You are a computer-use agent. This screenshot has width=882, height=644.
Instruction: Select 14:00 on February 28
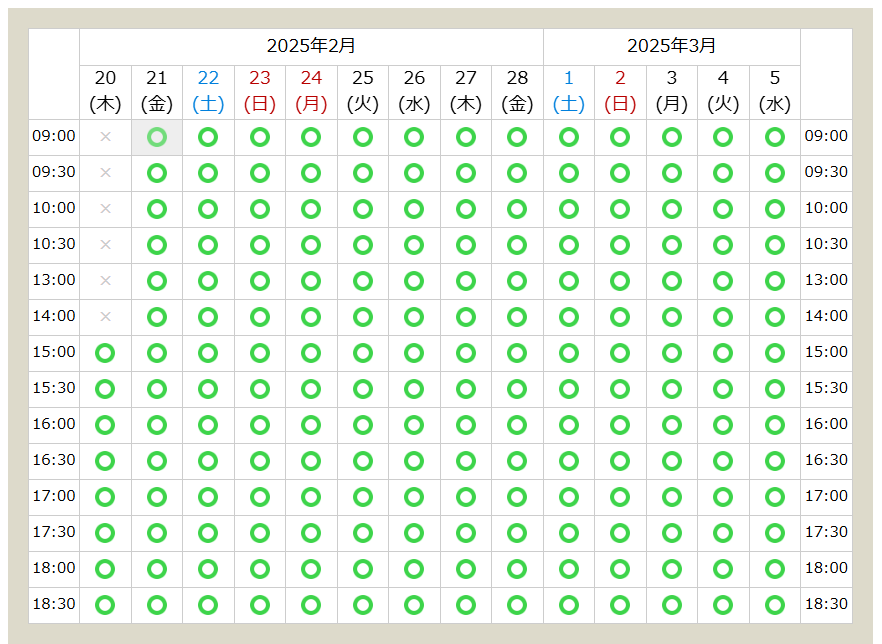(517, 317)
